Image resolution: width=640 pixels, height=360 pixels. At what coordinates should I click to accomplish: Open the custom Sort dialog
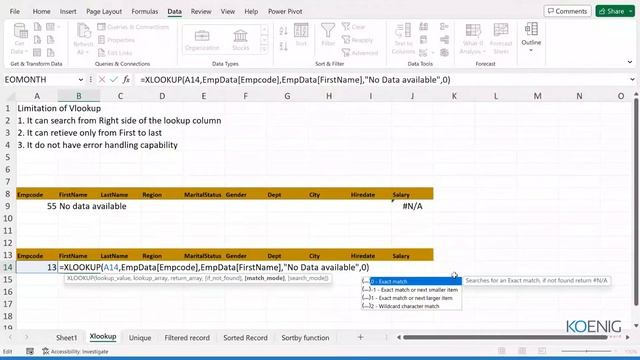point(301,35)
